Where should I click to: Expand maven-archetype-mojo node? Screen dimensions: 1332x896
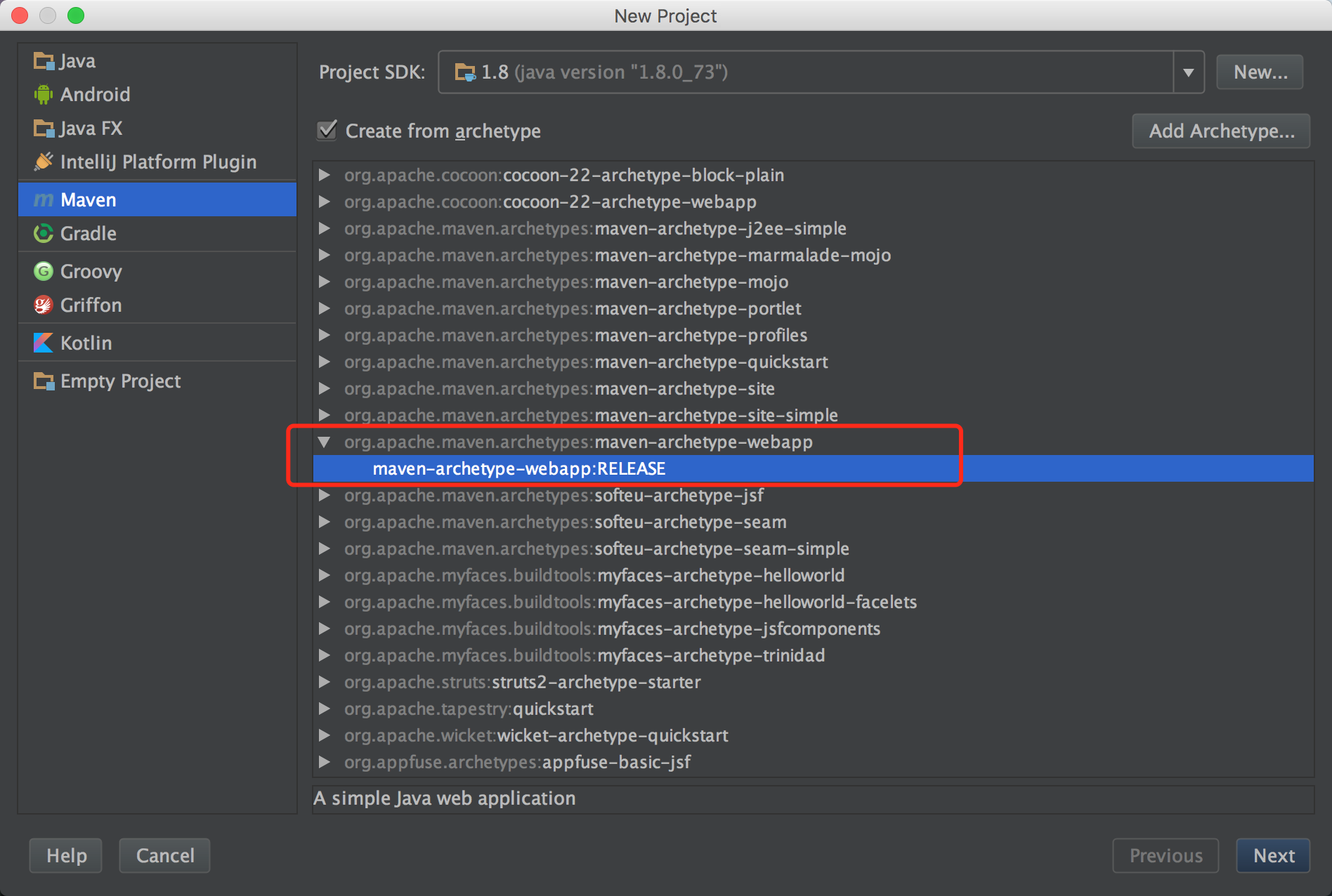click(x=324, y=282)
